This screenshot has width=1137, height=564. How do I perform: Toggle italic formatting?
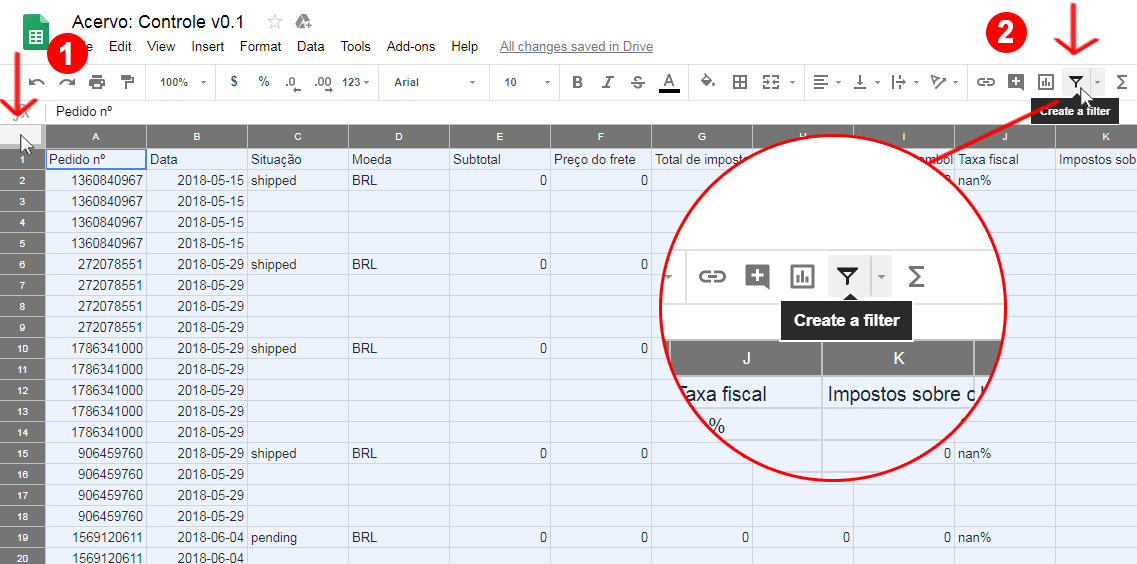pos(608,82)
